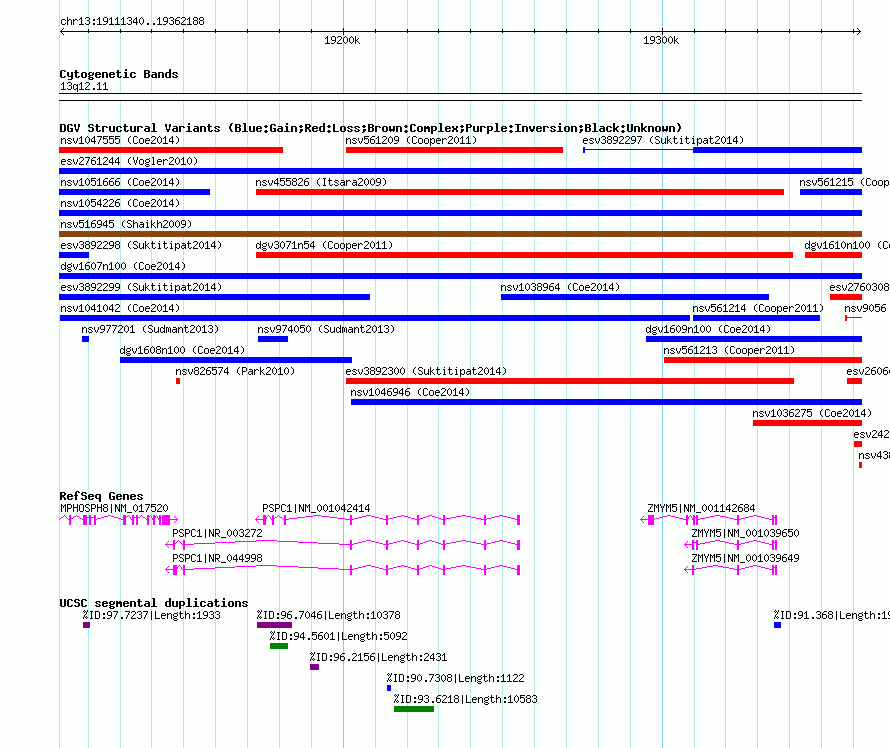Click the blue dgv1609n100 (Coe2014) bar
This screenshot has height=748, width=890.
coord(754,339)
